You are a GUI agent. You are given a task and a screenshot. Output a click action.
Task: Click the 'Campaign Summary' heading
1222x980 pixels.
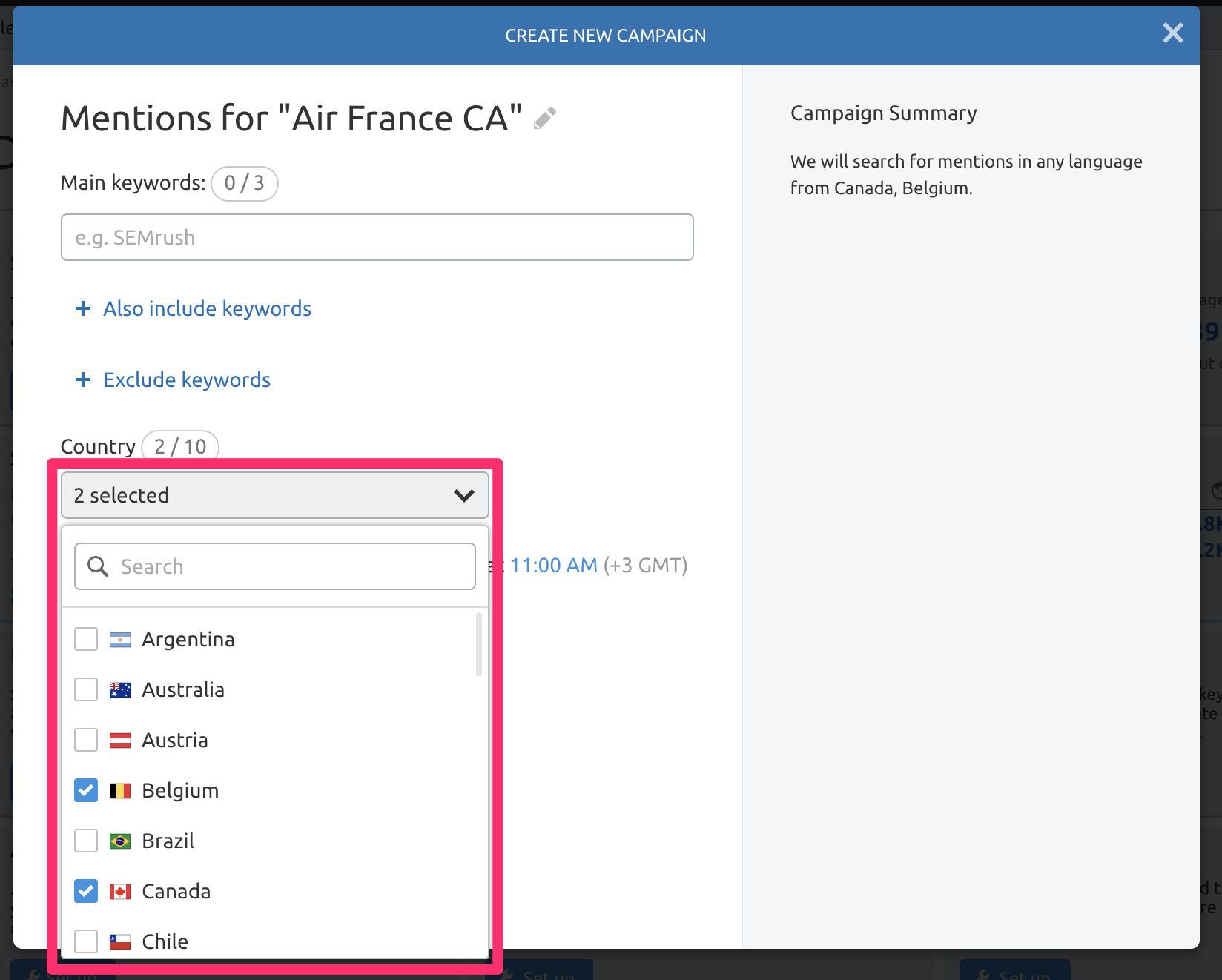click(883, 113)
